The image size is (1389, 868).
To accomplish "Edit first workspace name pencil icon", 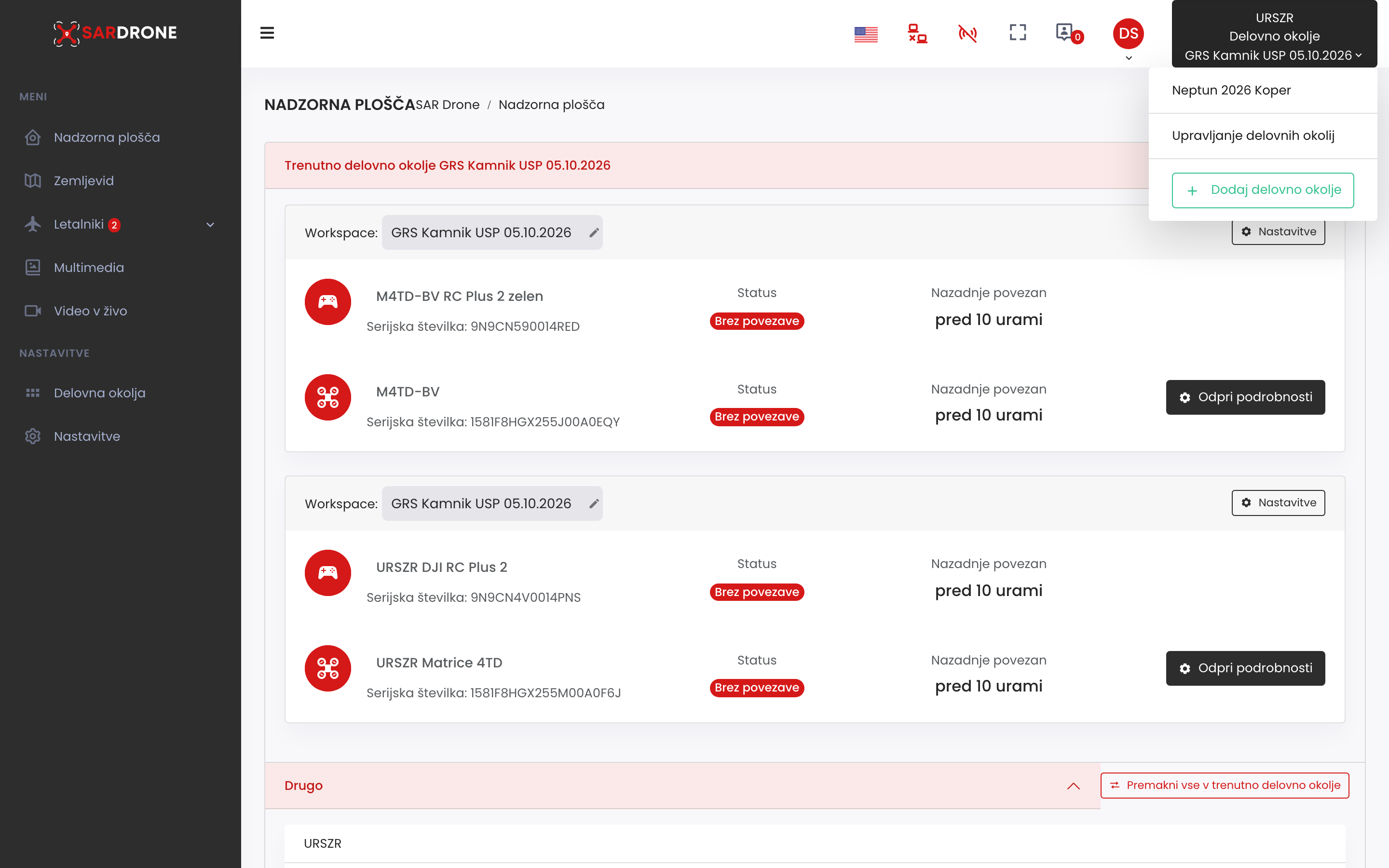I will click(594, 232).
